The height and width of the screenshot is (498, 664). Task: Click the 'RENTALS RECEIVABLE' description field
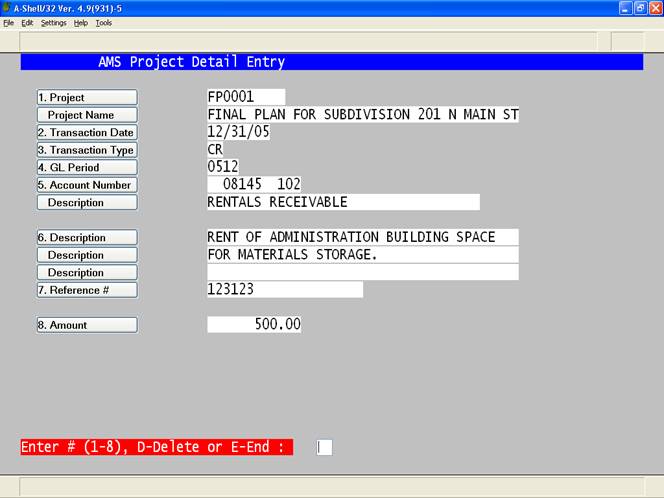pyautogui.click(x=343, y=202)
